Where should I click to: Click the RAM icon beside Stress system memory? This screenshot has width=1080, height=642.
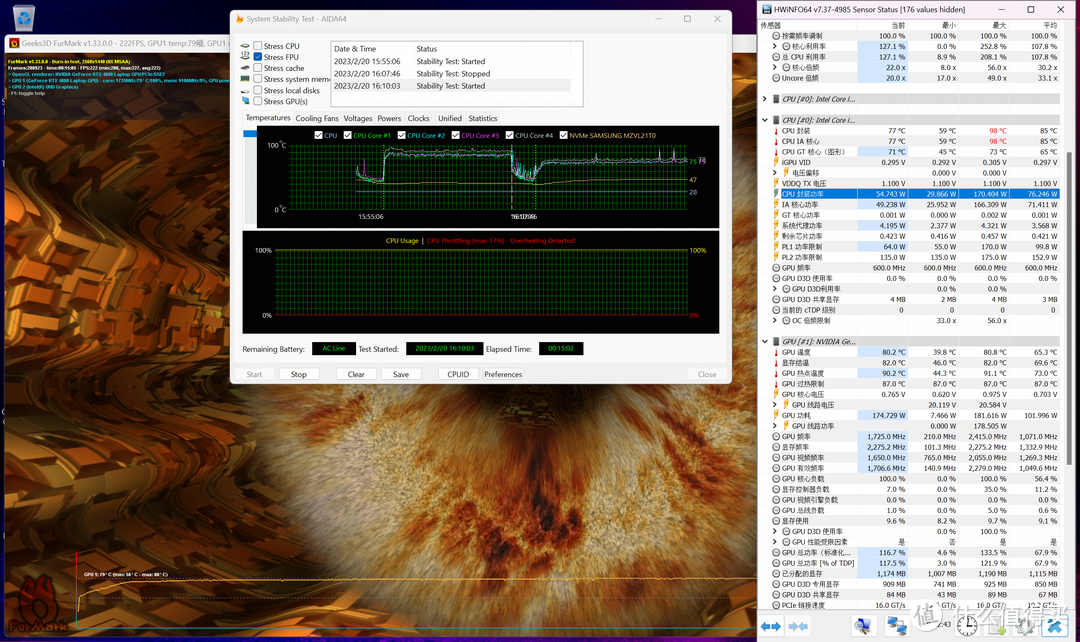tap(245, 79)
